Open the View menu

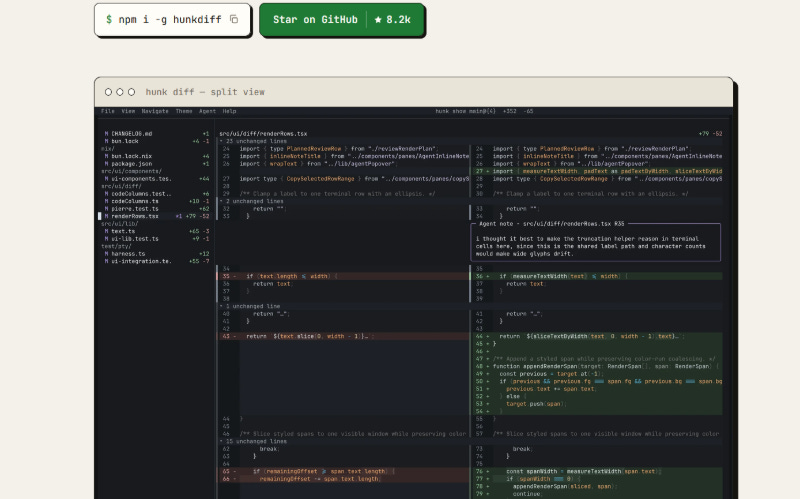[128, 111]
